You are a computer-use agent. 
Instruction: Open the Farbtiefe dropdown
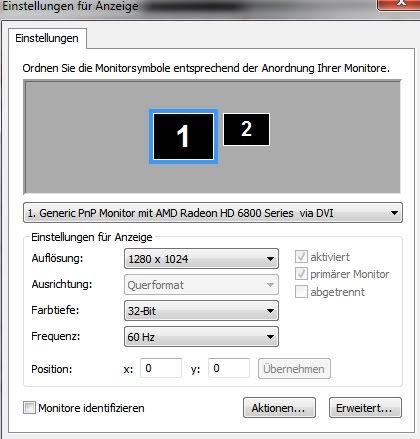coord(201,311)
